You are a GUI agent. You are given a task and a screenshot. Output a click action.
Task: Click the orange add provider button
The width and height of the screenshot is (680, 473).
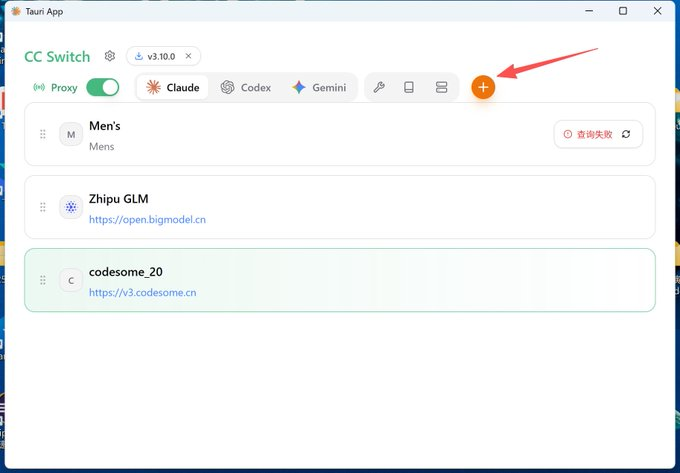coord(483,87)
